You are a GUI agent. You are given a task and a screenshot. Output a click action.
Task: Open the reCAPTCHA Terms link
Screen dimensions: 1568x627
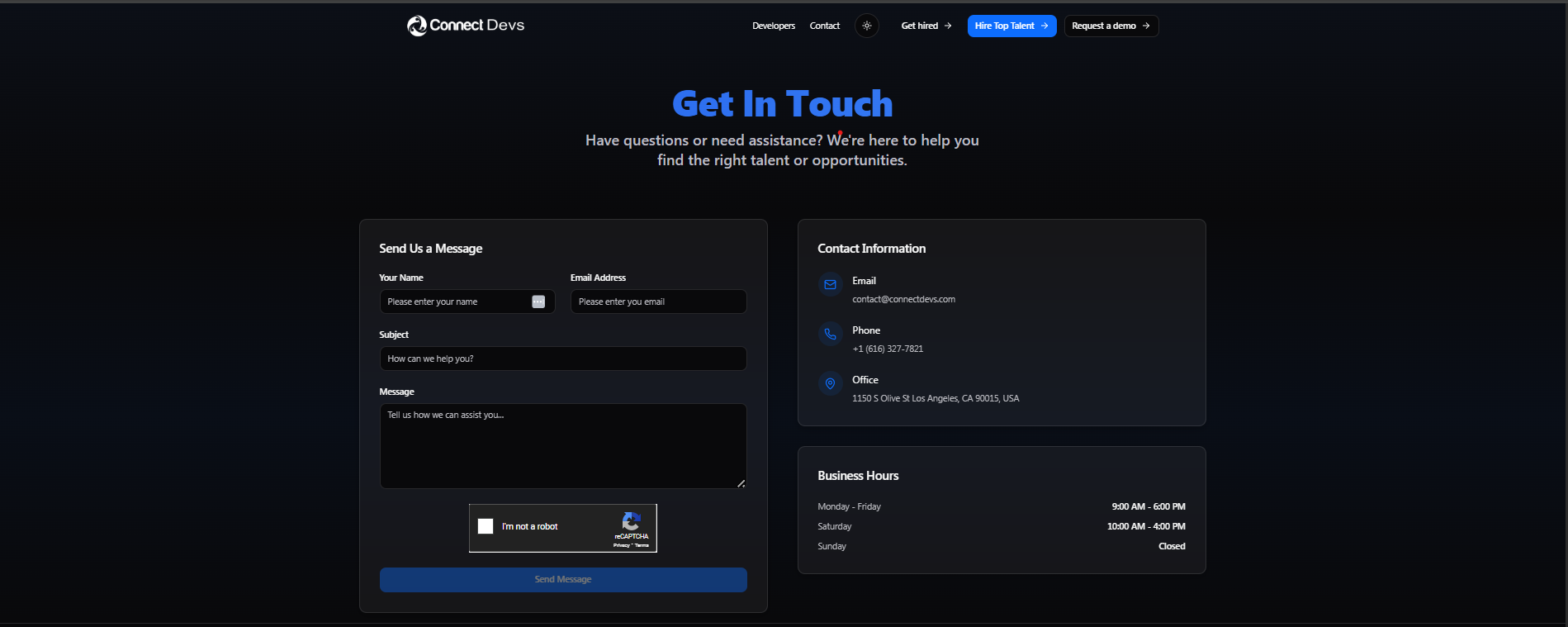point(642,545)
